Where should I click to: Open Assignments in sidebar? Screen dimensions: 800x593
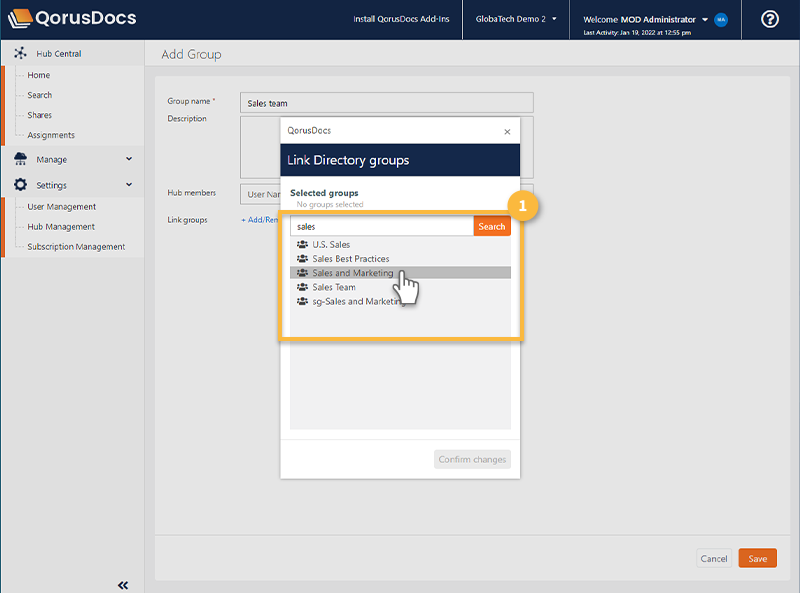pyautogui.click(x=51, y=135)
